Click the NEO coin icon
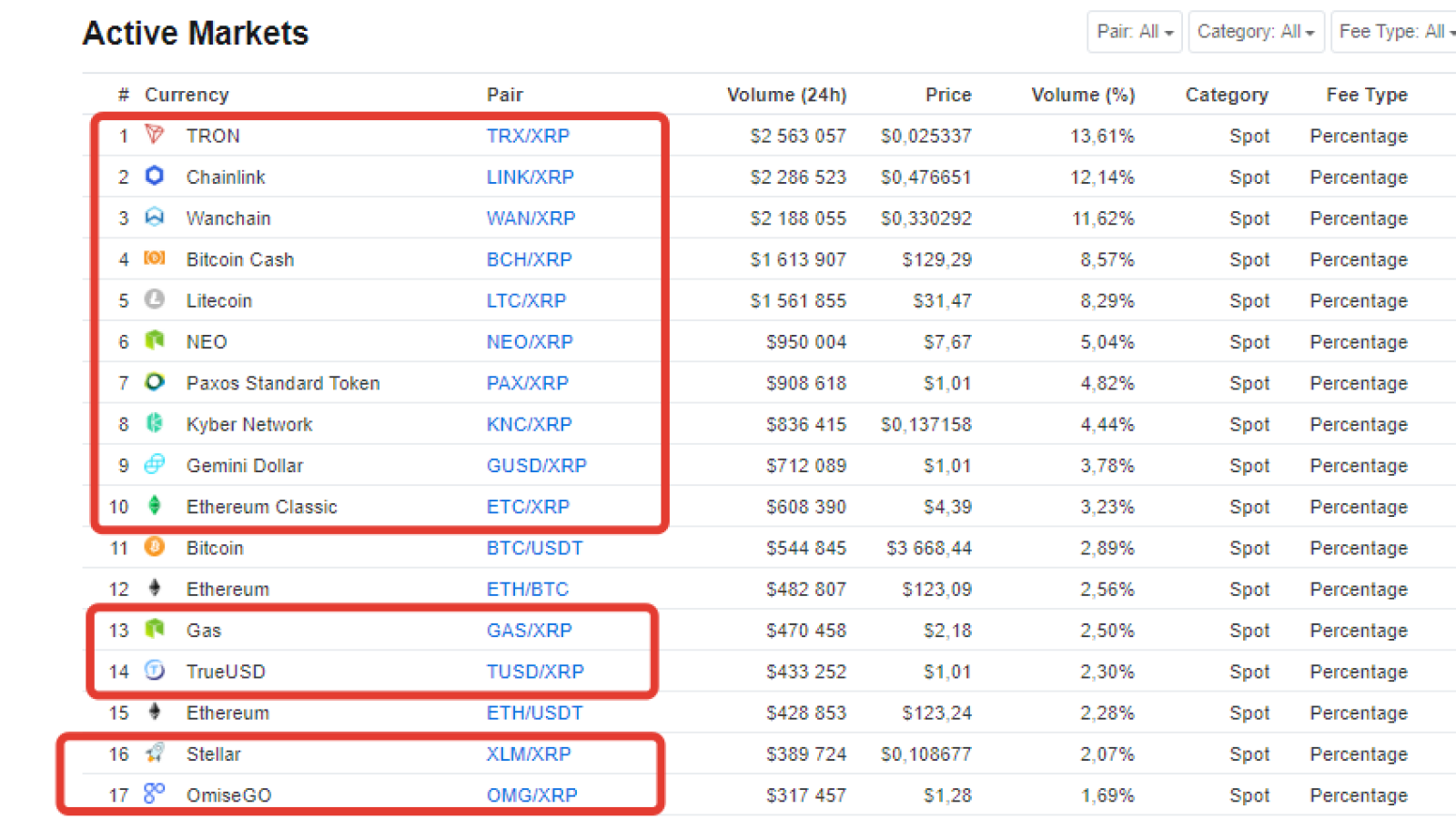The image size is (1456, 819). 155,340
